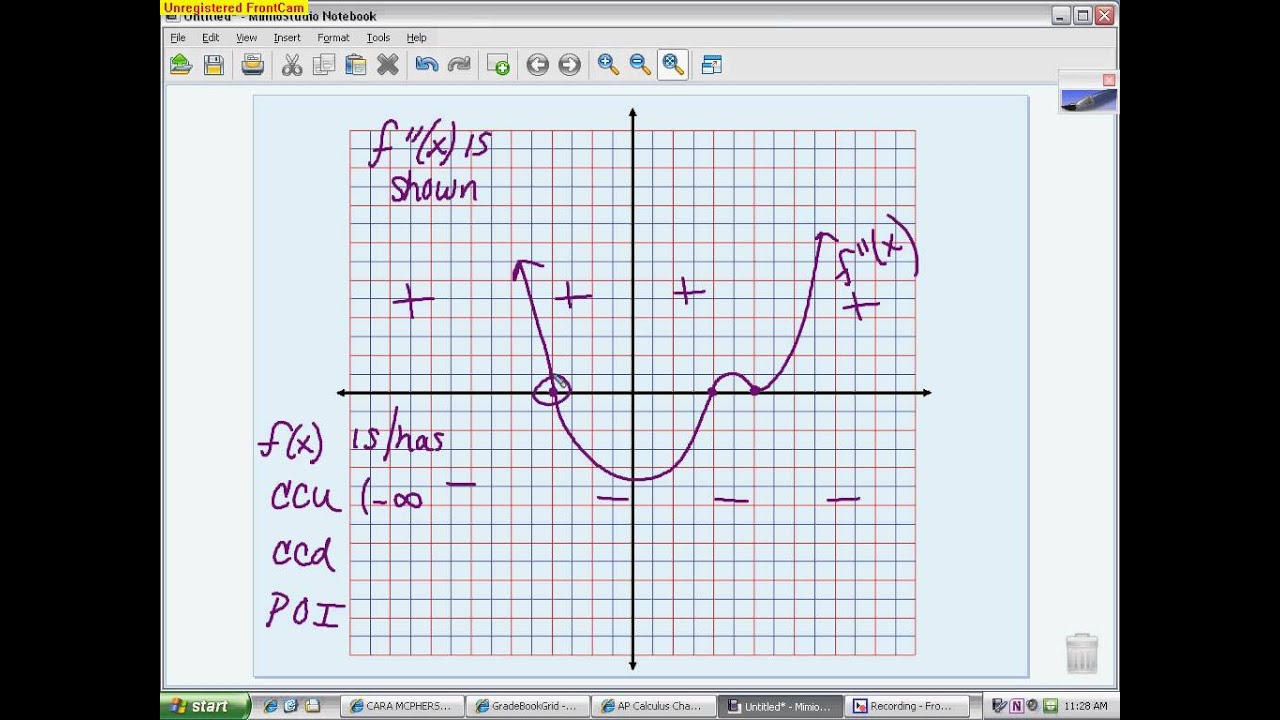Viewport: 1280px width, 720px height.
Task: Click the Redo arrow icon
Action: coord(459,65)
